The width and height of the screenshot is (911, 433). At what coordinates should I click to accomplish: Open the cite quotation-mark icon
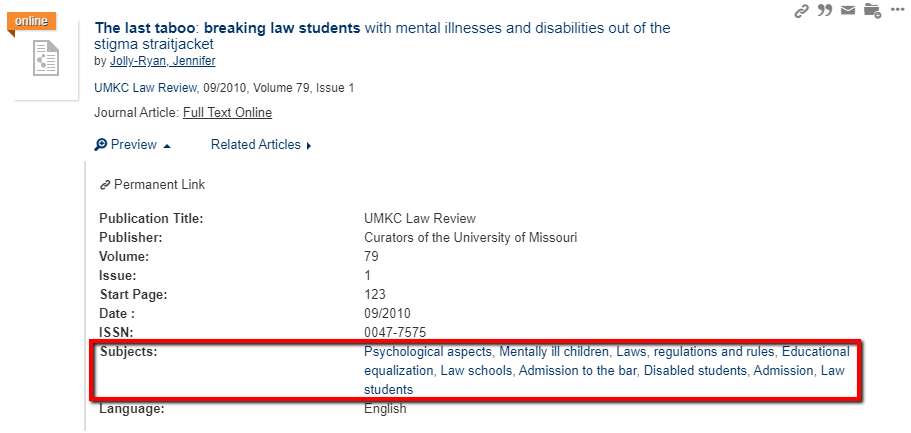point(824,10)
